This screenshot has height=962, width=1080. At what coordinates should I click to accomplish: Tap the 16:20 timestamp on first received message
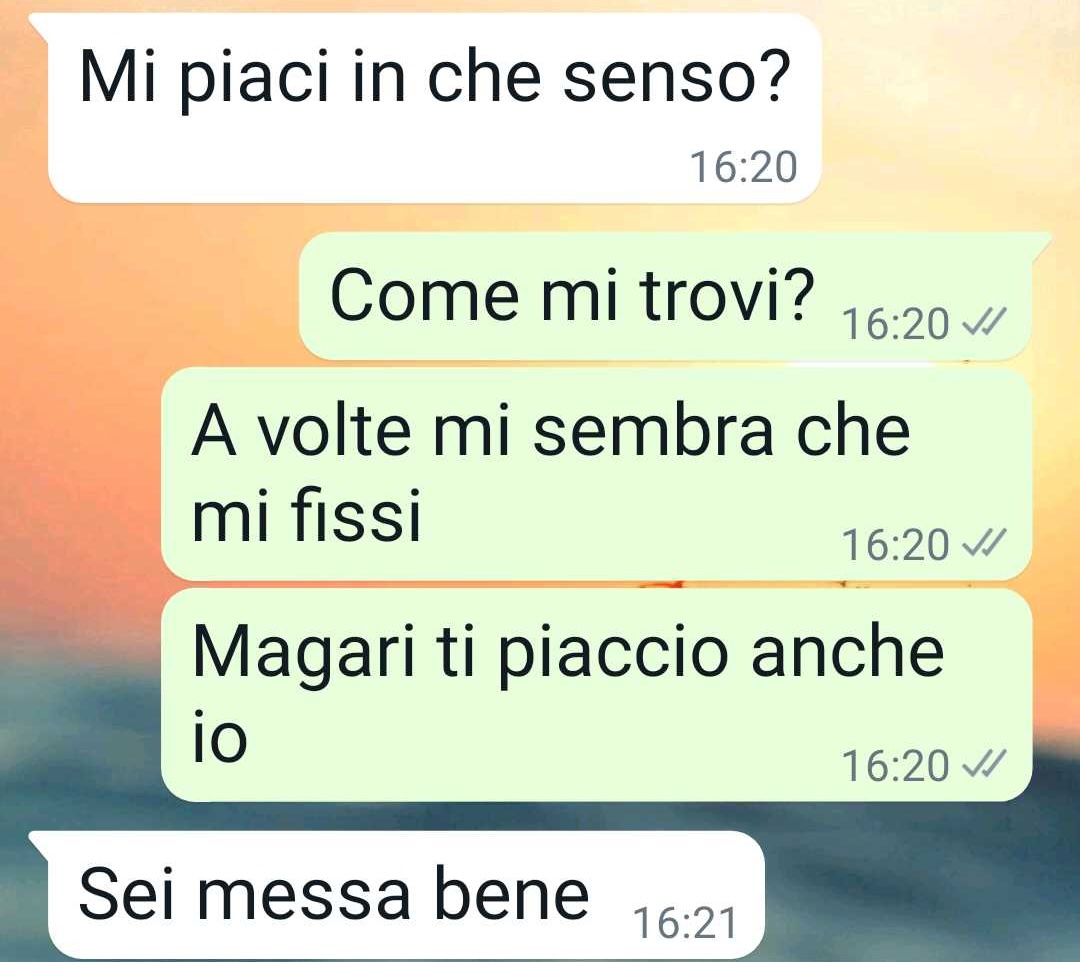click(743, 167)
